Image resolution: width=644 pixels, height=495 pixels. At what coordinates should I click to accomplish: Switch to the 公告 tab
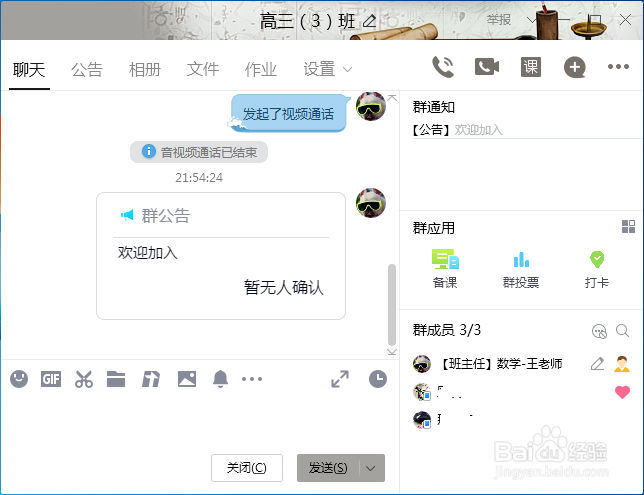87,69
